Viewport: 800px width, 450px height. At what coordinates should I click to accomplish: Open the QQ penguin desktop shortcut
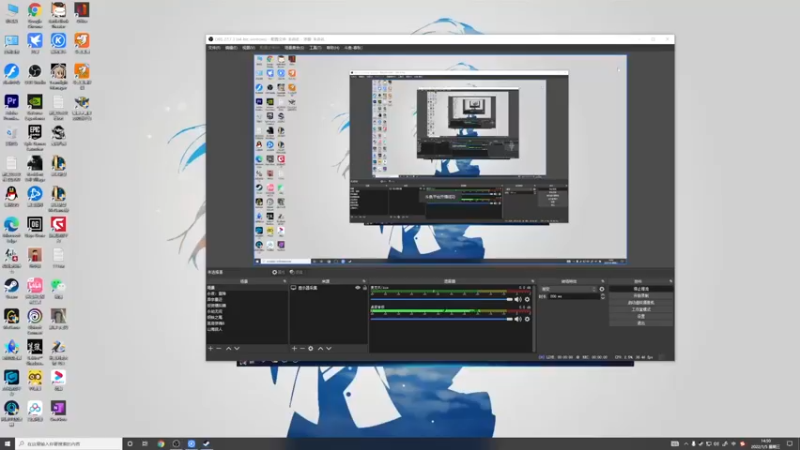11,197
